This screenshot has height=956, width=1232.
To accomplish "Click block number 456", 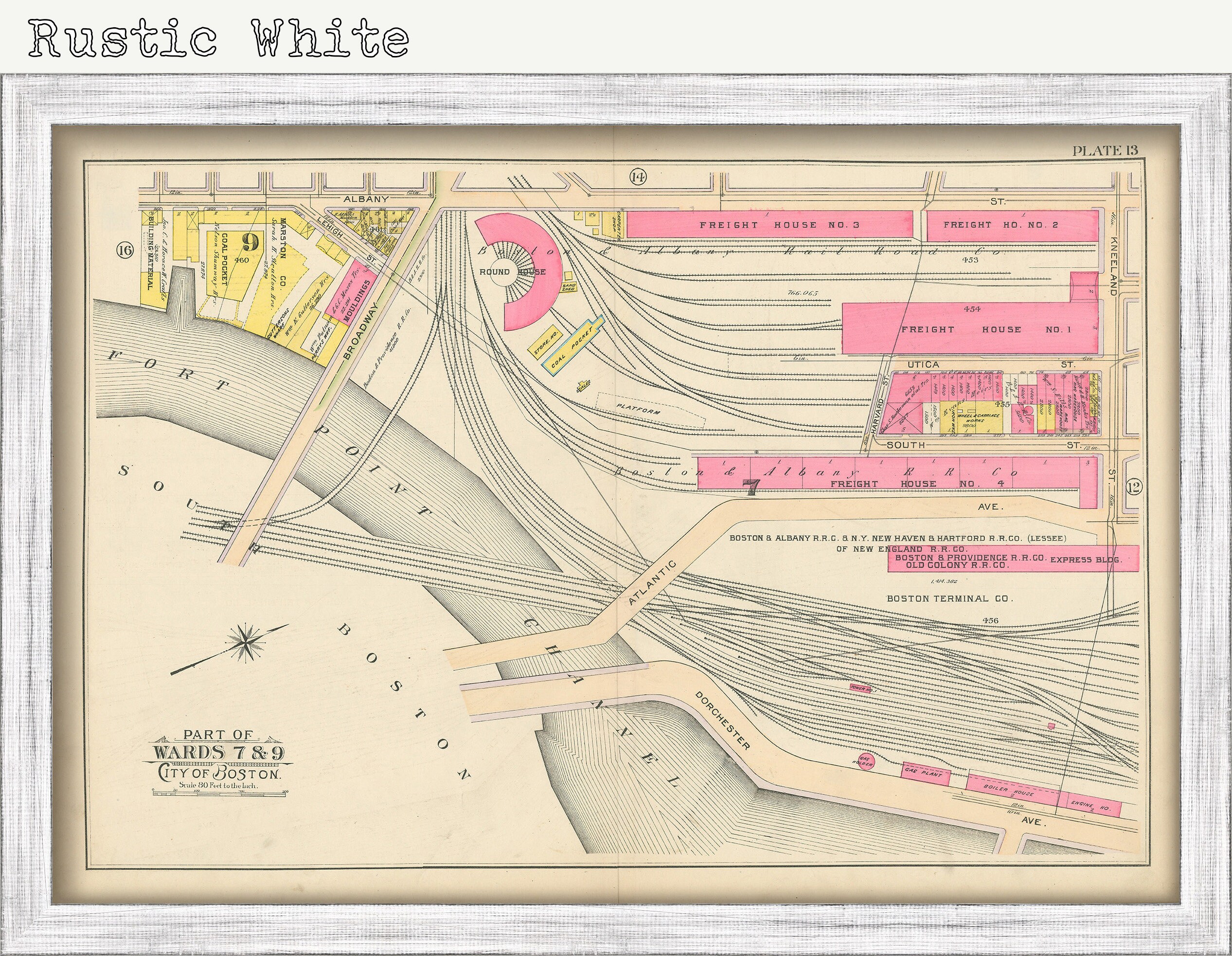I will pos(990,620).
